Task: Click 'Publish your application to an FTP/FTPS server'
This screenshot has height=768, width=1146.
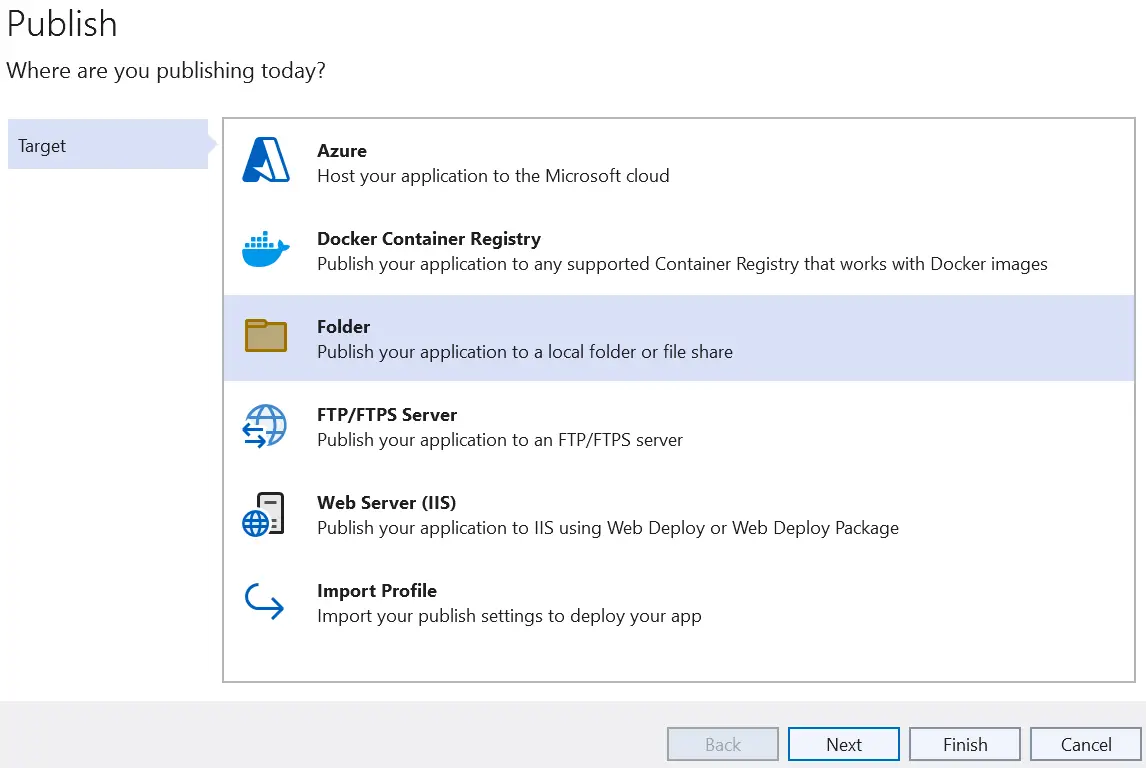Action: click(x=500, y=440)
